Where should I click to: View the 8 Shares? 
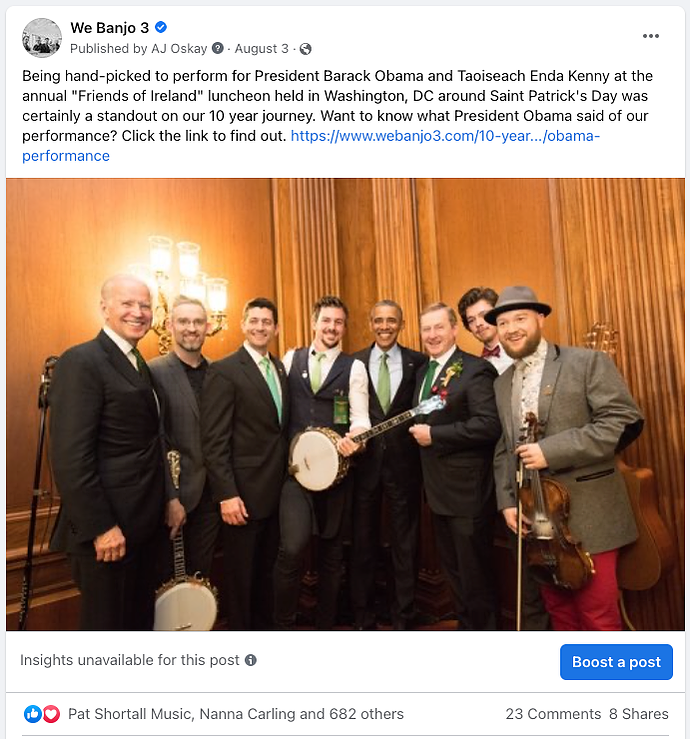pyautogui.click(x=639, y=714)
